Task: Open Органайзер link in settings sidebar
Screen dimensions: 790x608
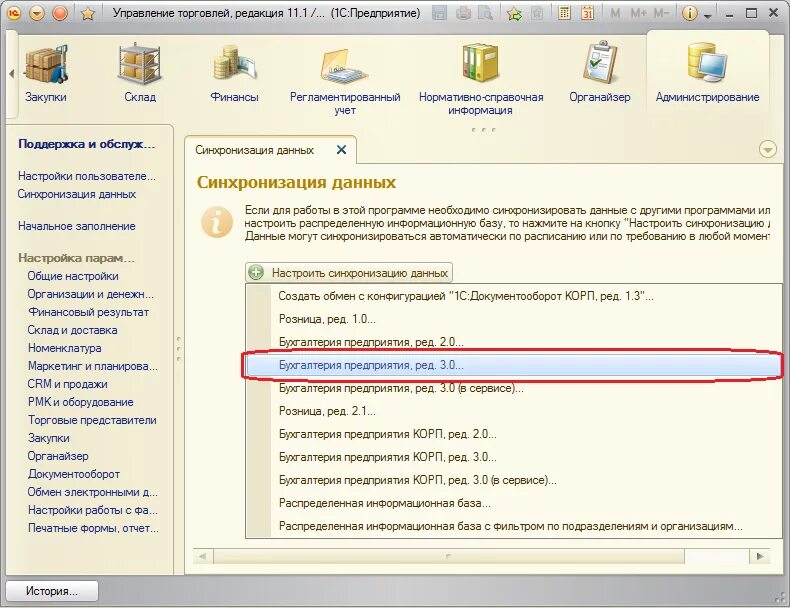Action: pos(58,456)
